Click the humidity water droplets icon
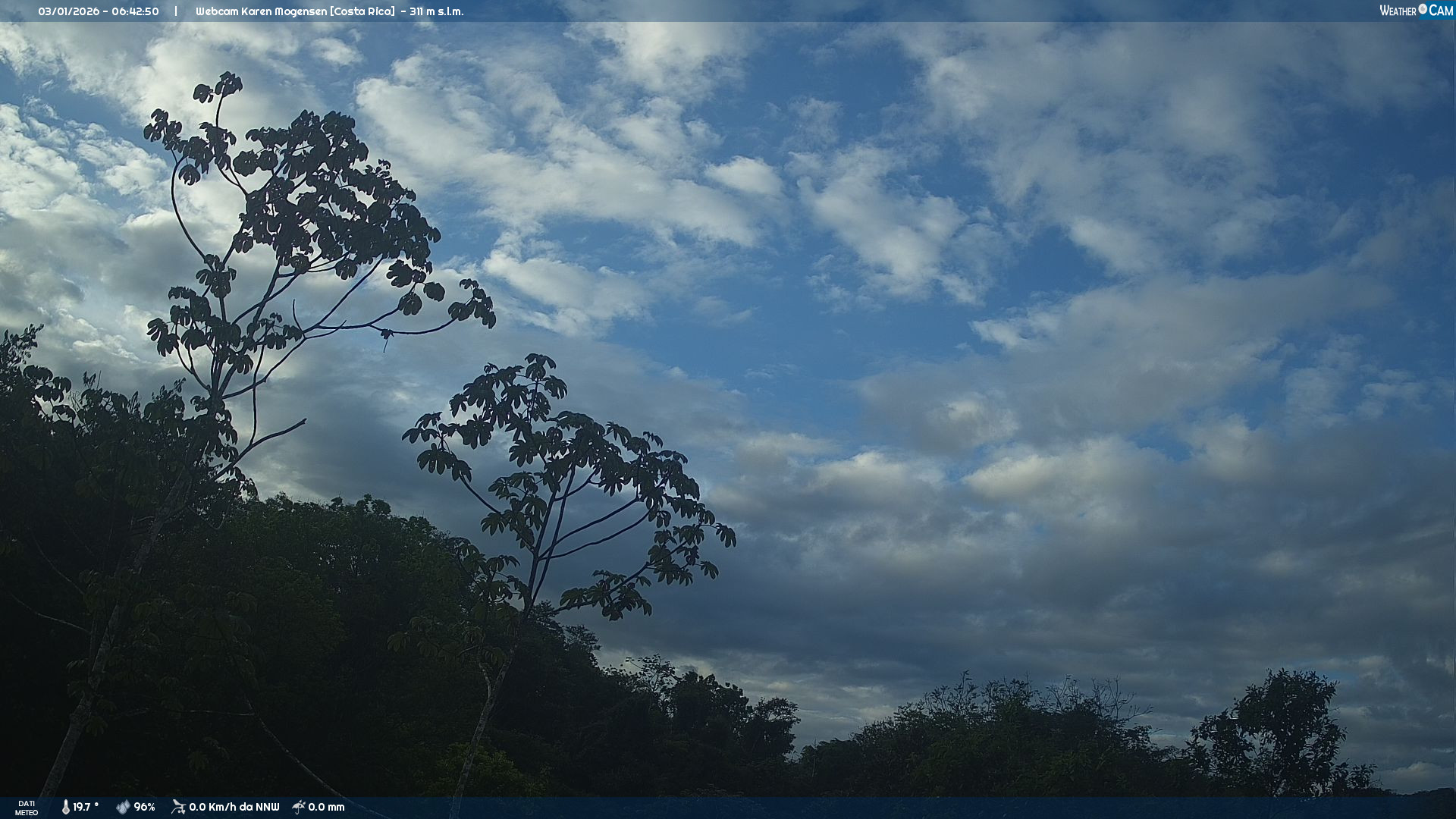Screen dimensions: 1456x819 pyautogui.click(x=123, y=807)
